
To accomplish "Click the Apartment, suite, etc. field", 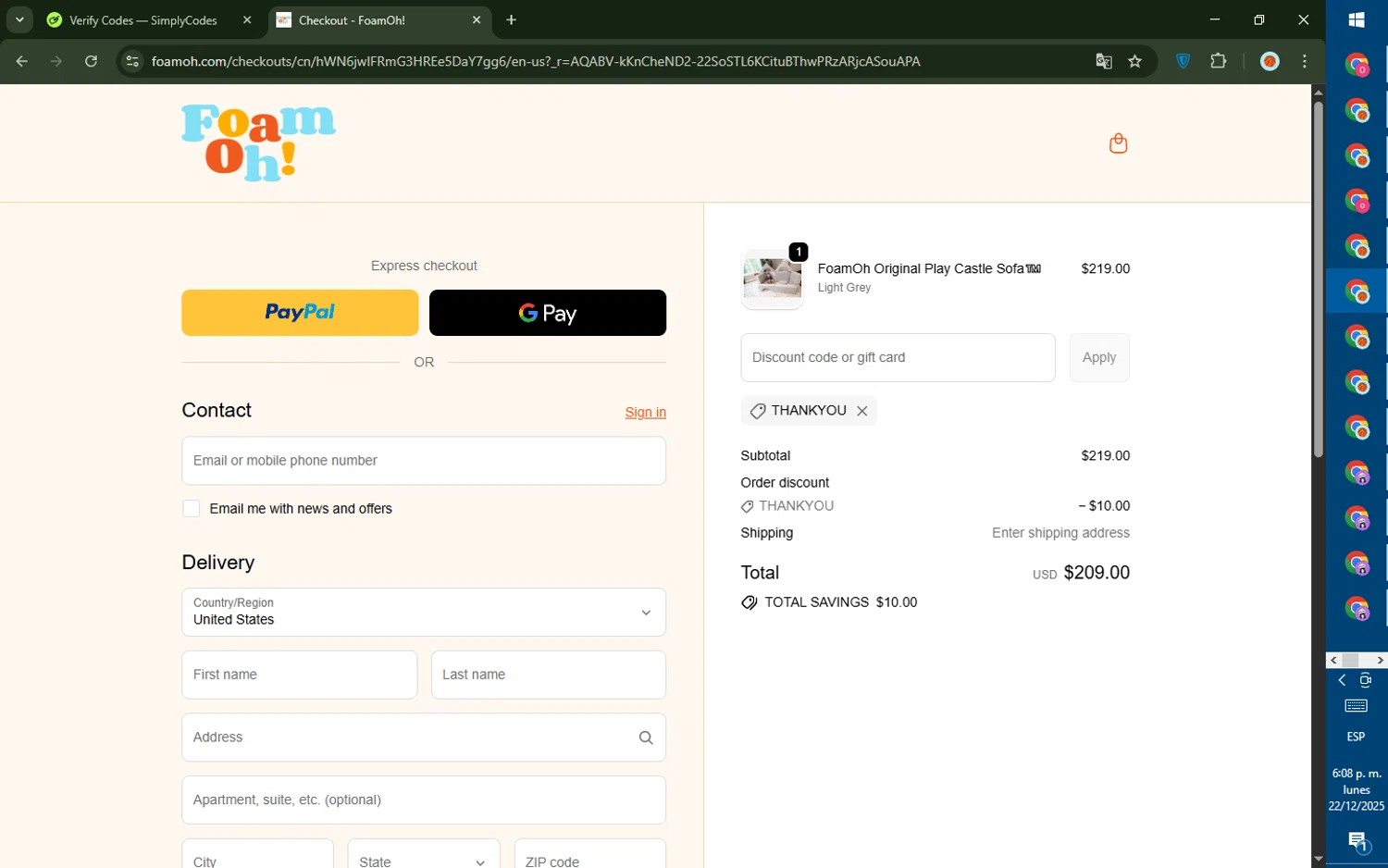I will click(x=424, y=800).
